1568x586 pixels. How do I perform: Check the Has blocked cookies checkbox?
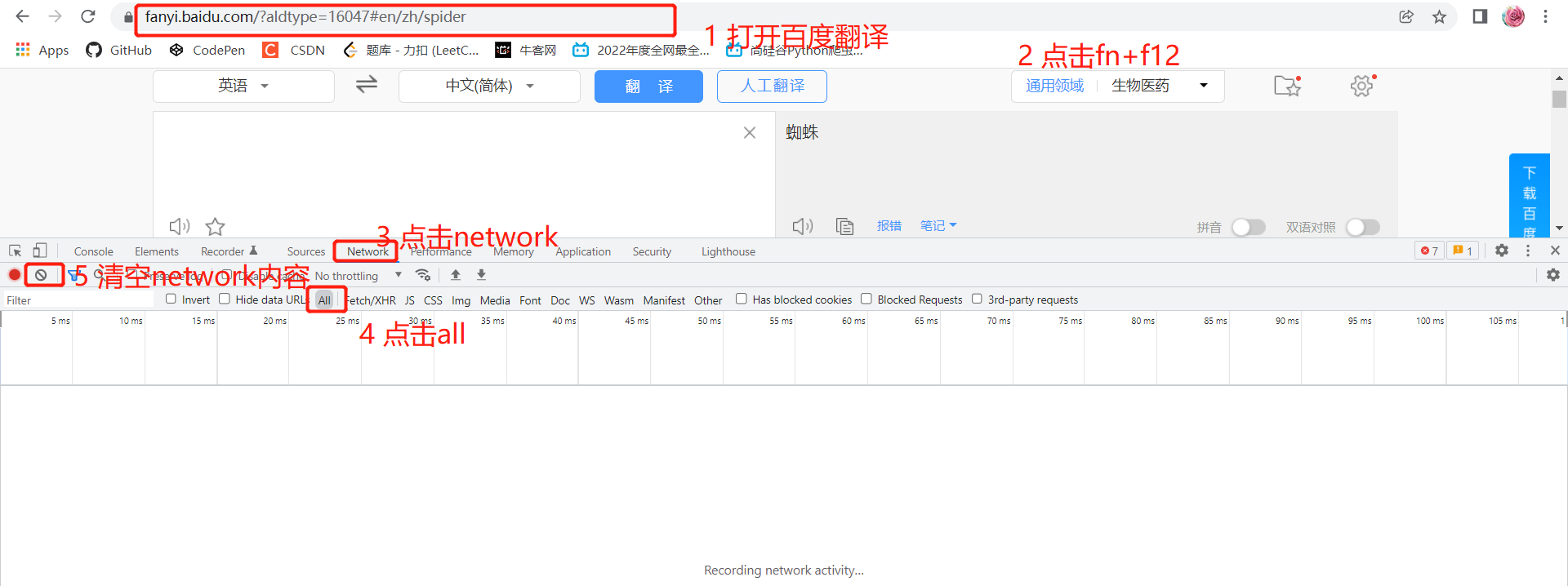(x=741, y=299)
